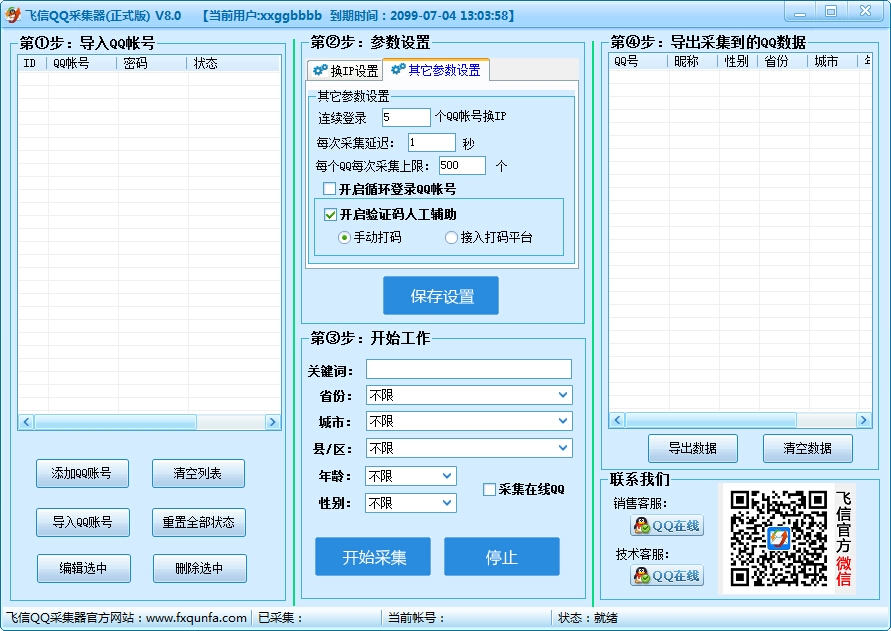Click right arrow of export data scrollbar

point(863,420)
